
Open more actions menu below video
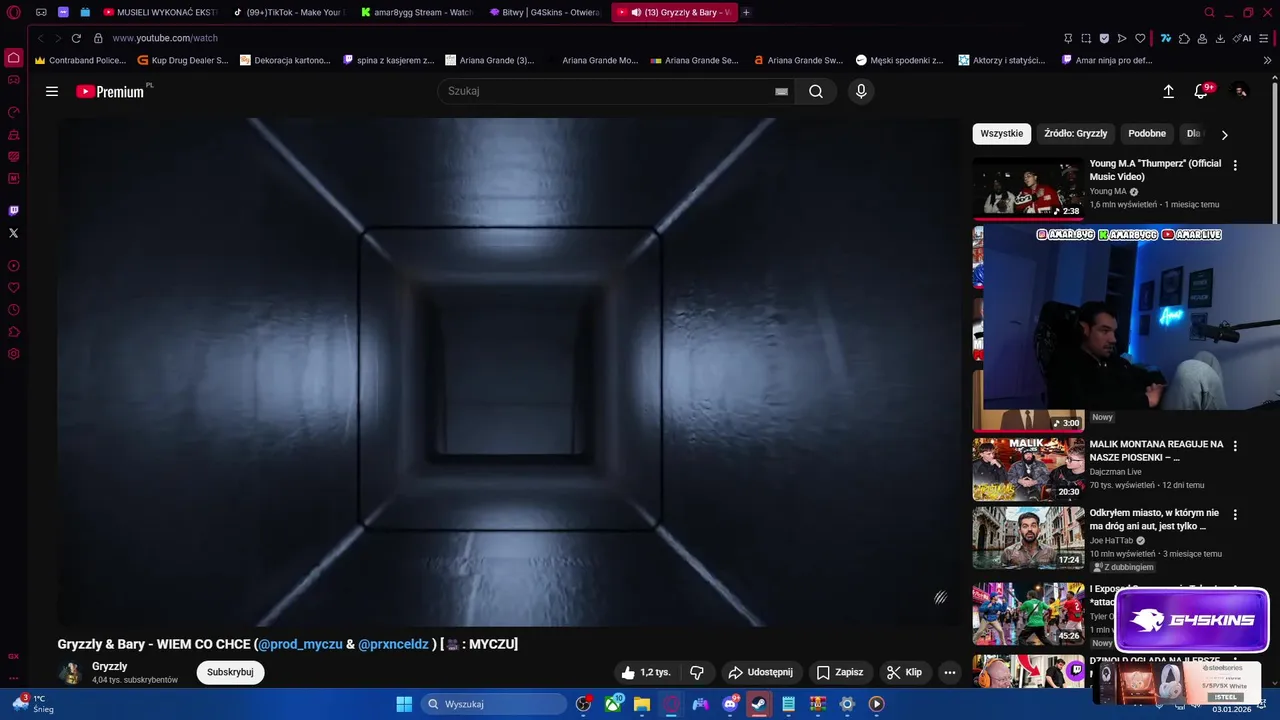950,672
